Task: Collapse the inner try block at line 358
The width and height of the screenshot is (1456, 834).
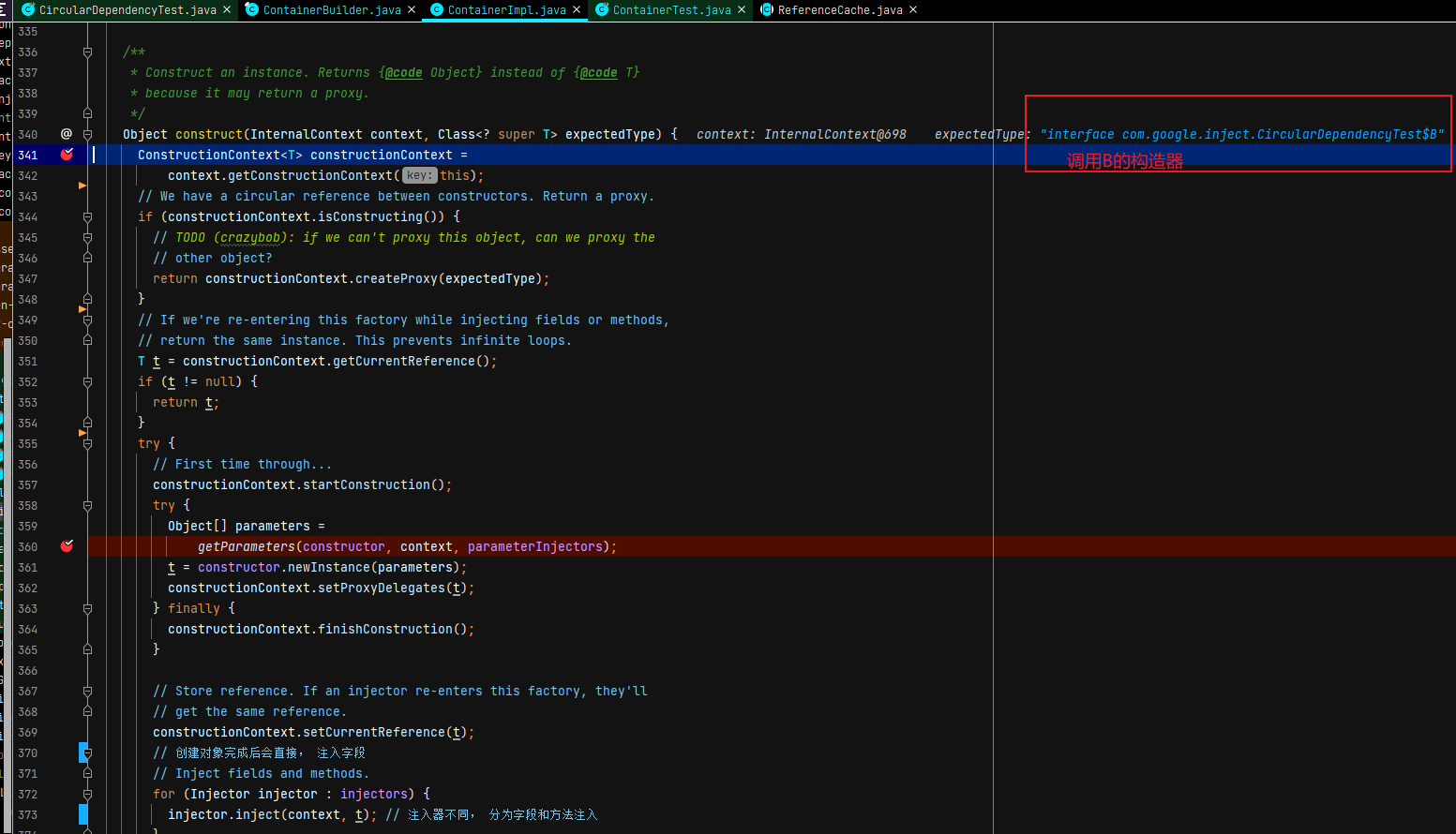Action: coord(87,505)
